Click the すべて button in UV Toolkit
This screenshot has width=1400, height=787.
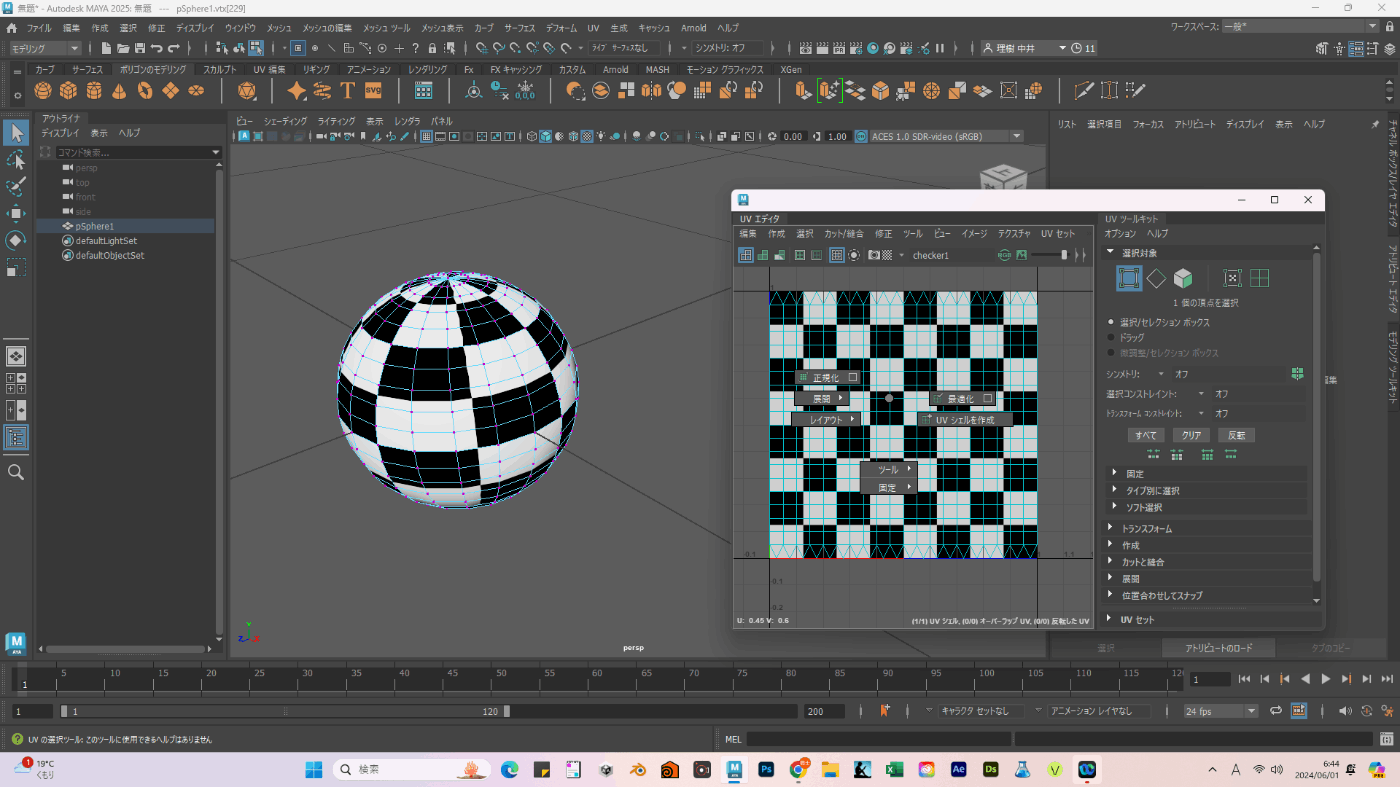point(1146,435)
